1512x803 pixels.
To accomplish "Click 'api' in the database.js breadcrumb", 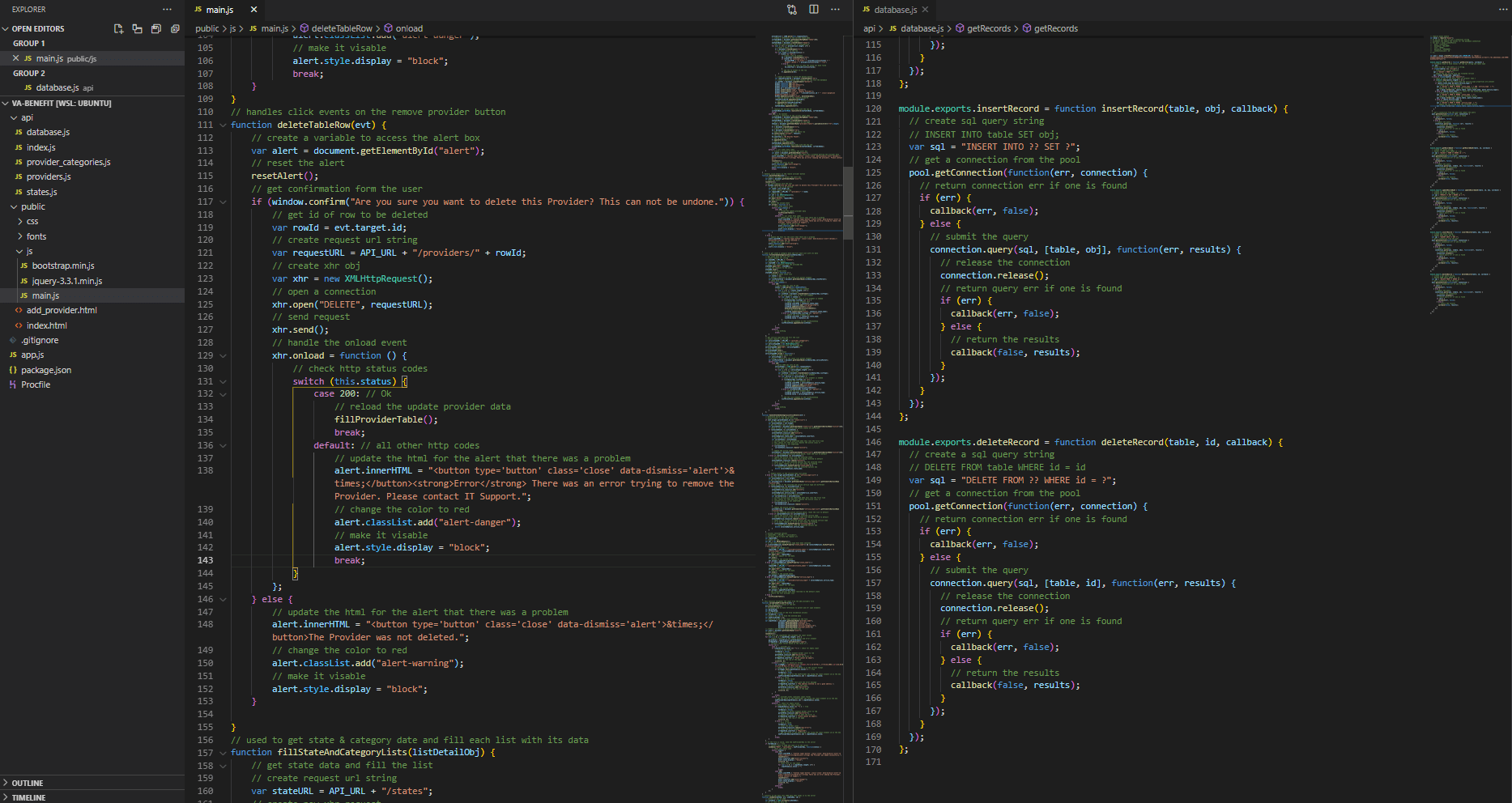I will [869, 28].
